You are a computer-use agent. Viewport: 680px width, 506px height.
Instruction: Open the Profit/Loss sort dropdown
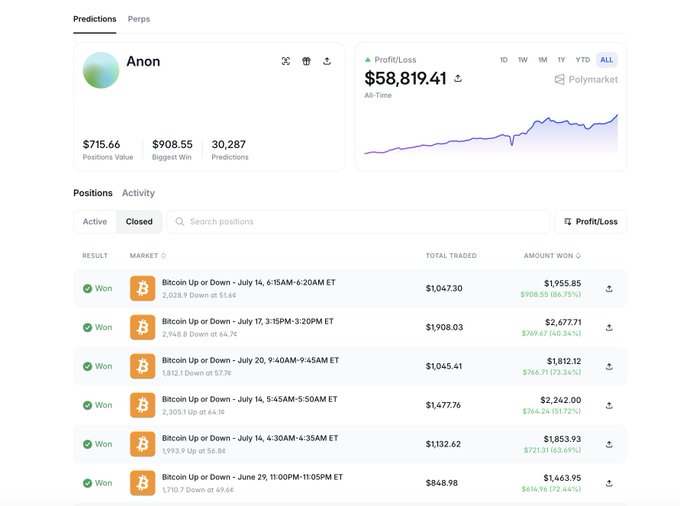tap(591, 222)
